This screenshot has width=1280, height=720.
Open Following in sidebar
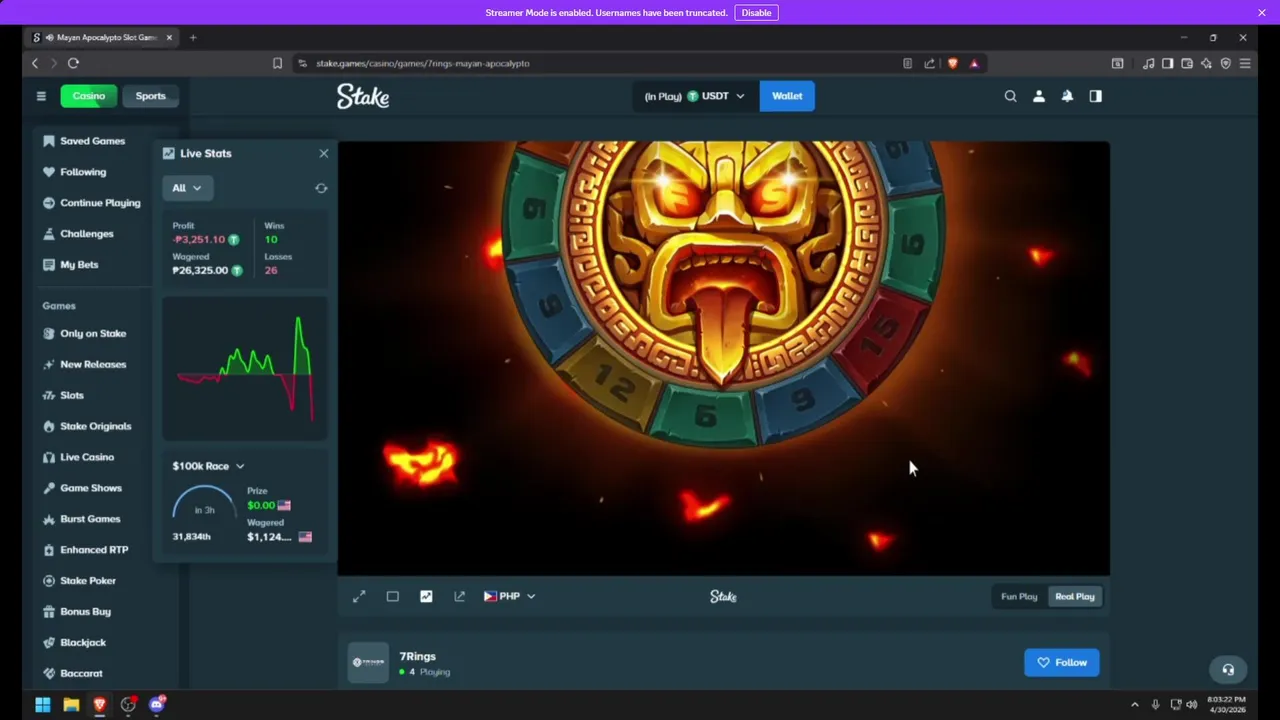coord(83,172)
